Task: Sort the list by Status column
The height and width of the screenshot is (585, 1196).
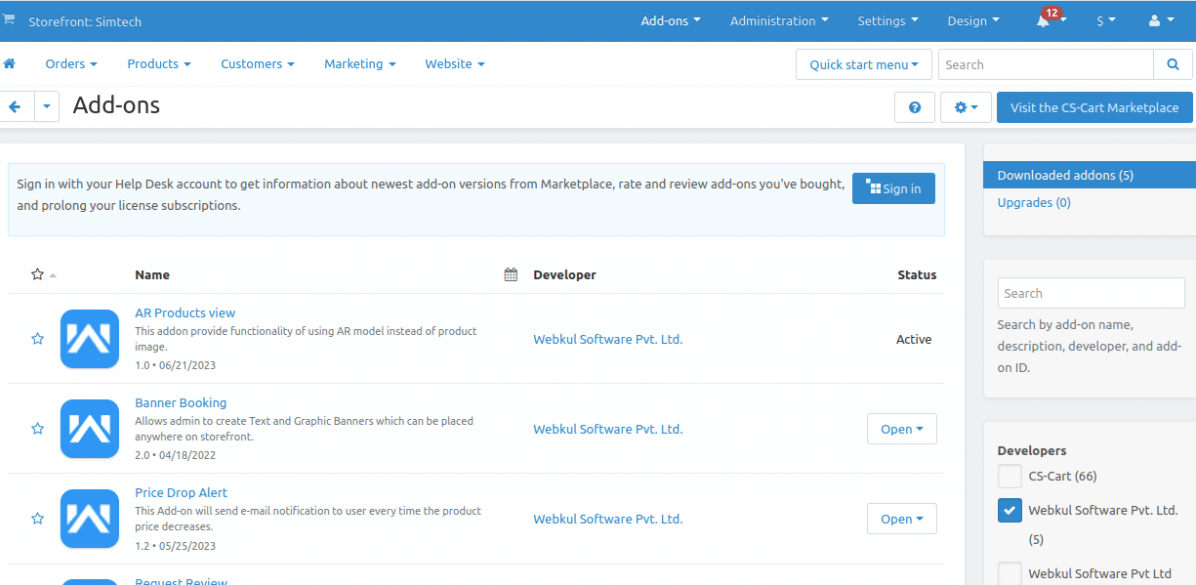Action: click(917, 275)
